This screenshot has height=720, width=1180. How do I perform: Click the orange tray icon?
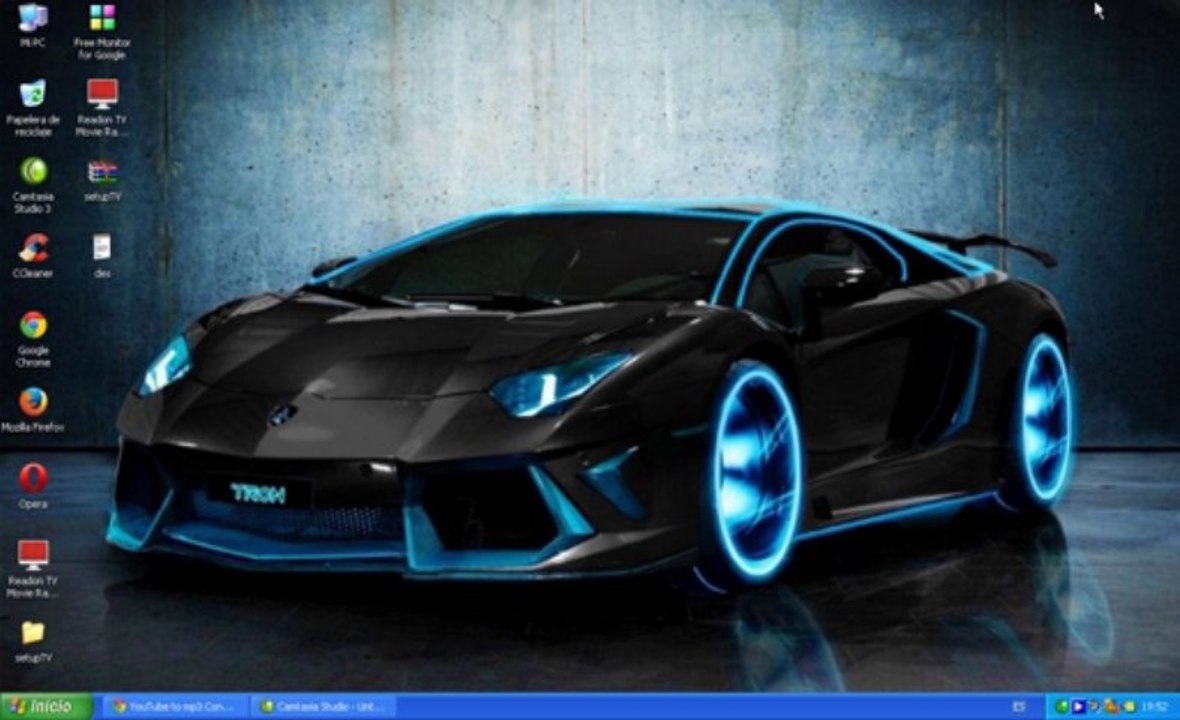click(x=1111, y=707)
